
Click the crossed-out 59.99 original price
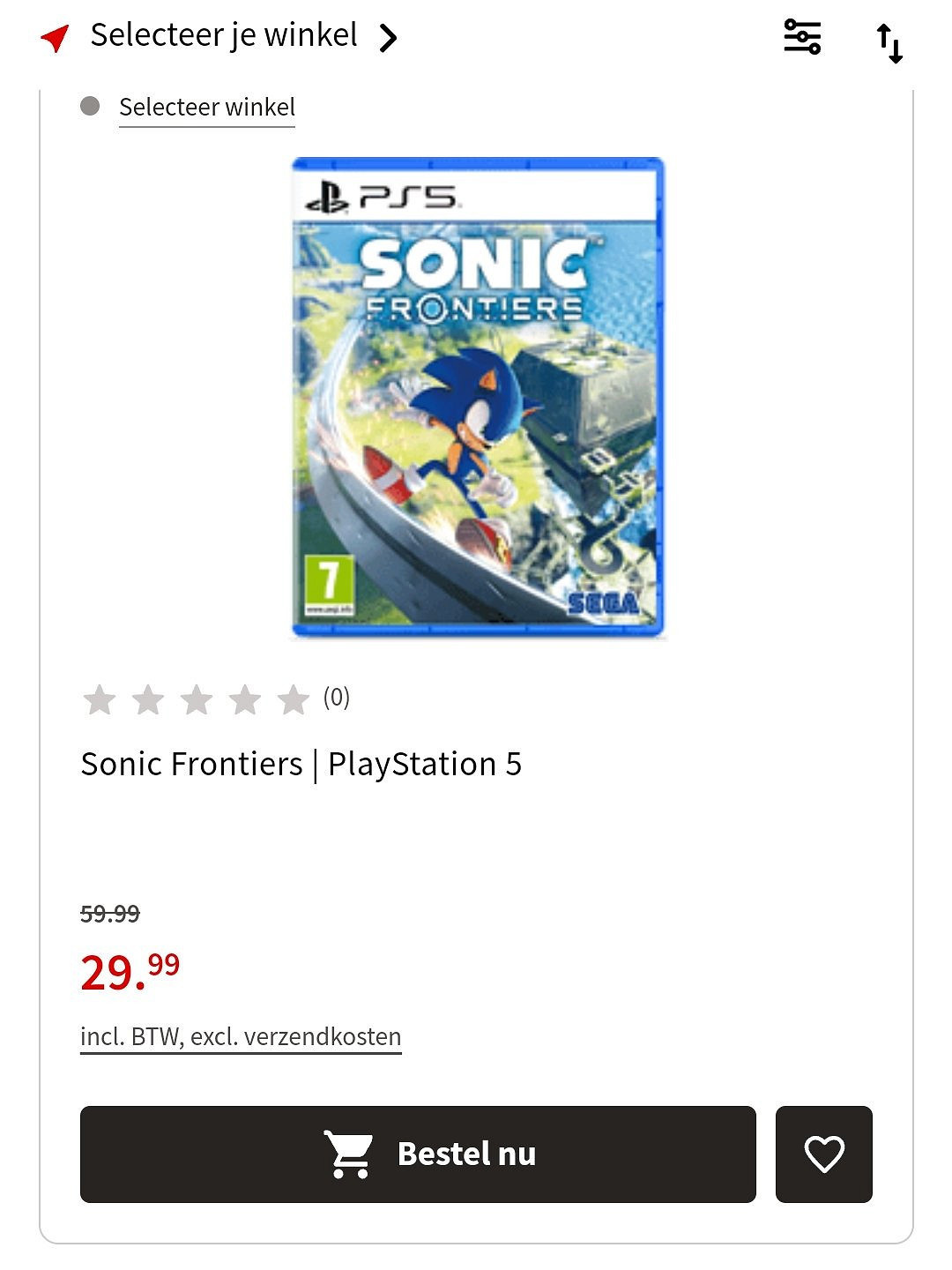pyautogui.click(x=110, y=914)
